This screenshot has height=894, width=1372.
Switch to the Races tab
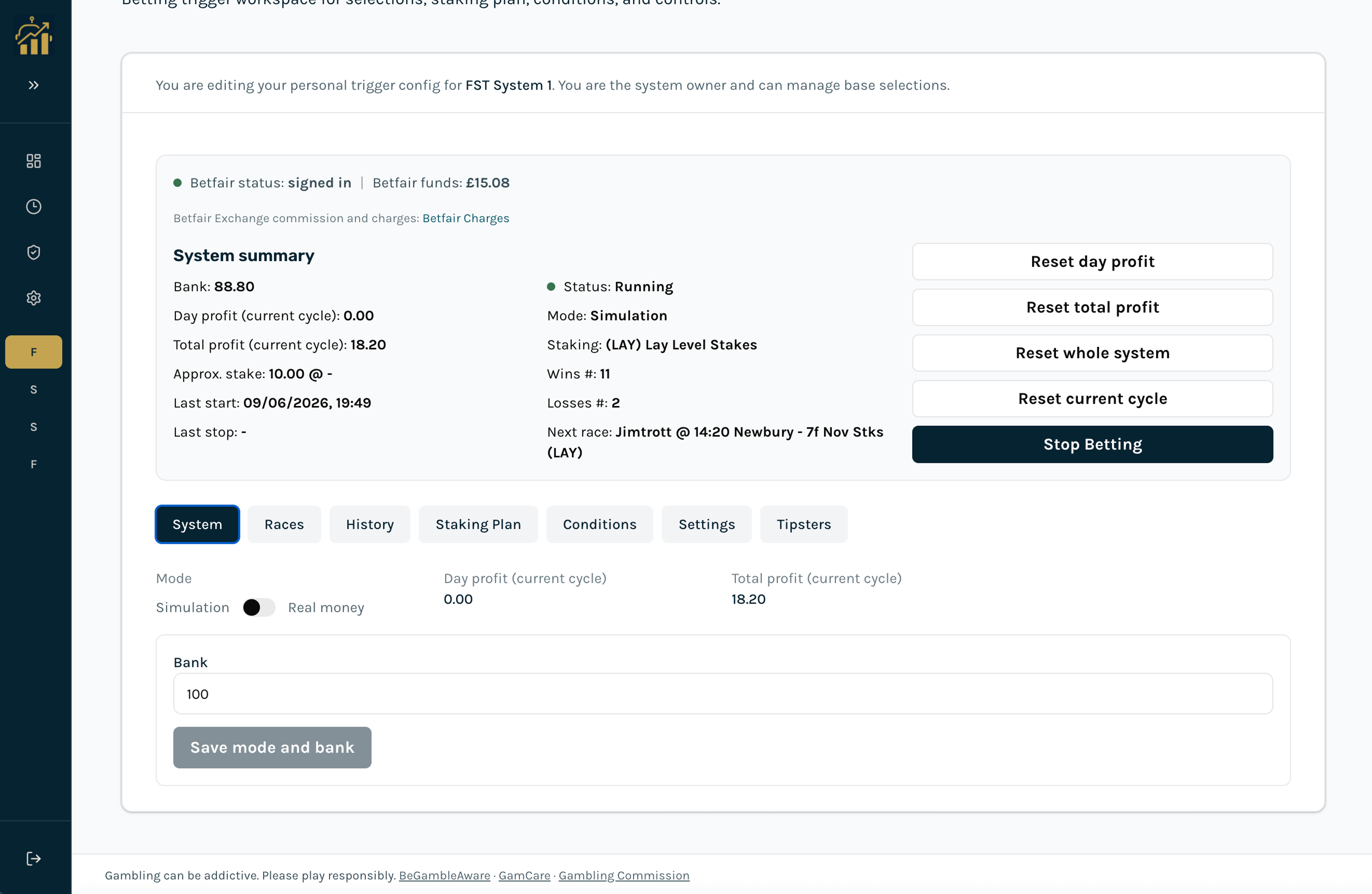(x=284, y=524)
